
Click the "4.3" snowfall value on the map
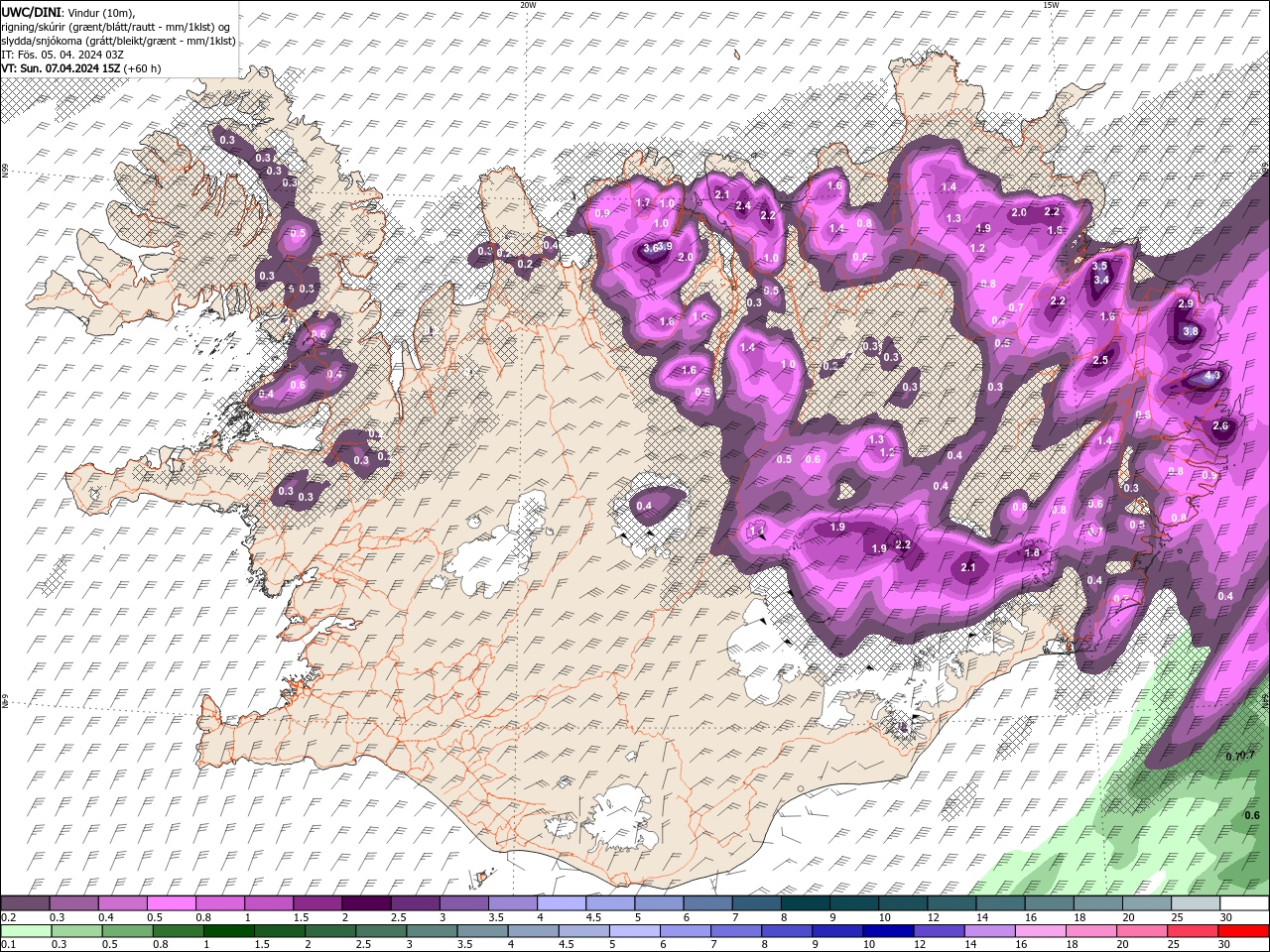click(1211, 376)
